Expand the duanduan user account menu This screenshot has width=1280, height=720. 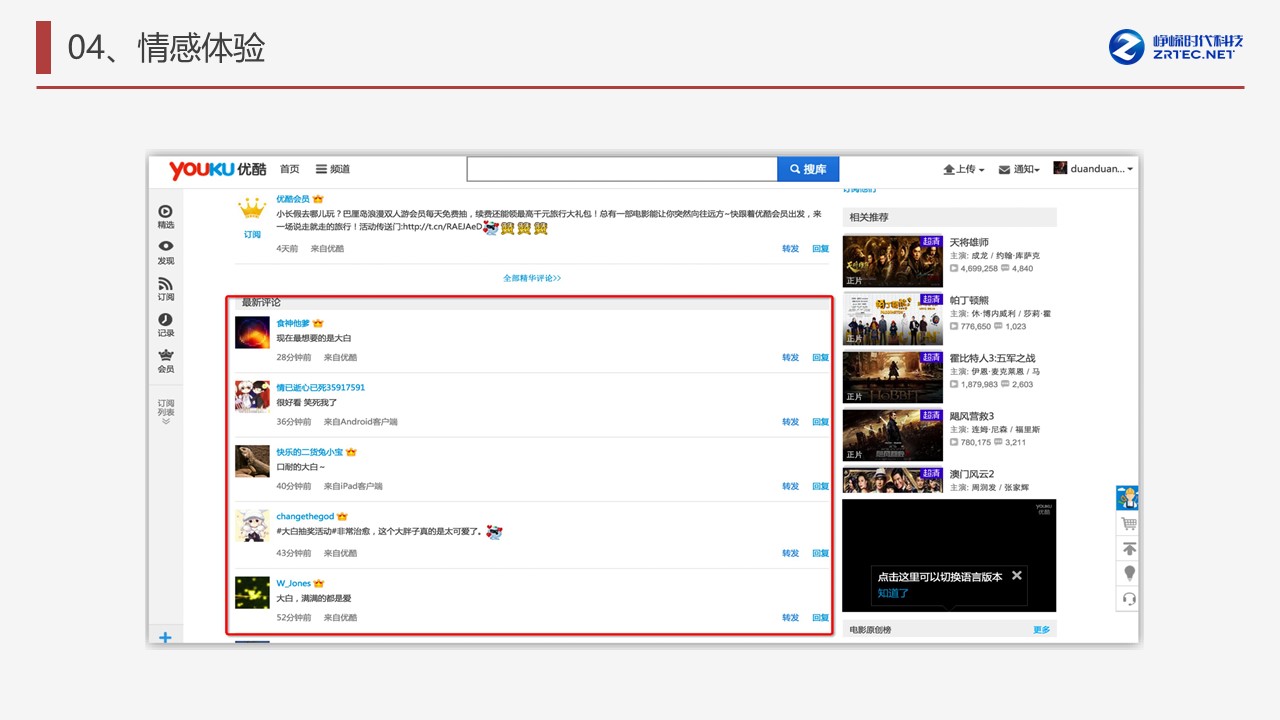[x=1093, y=169]
